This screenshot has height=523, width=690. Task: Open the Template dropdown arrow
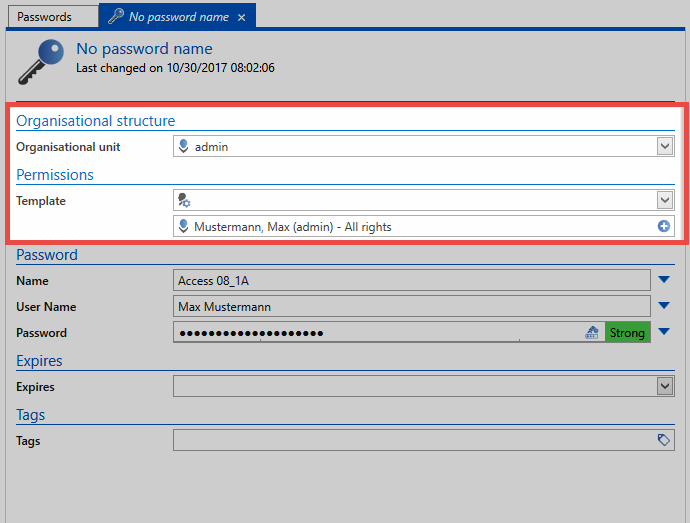[x=664, y=200]
